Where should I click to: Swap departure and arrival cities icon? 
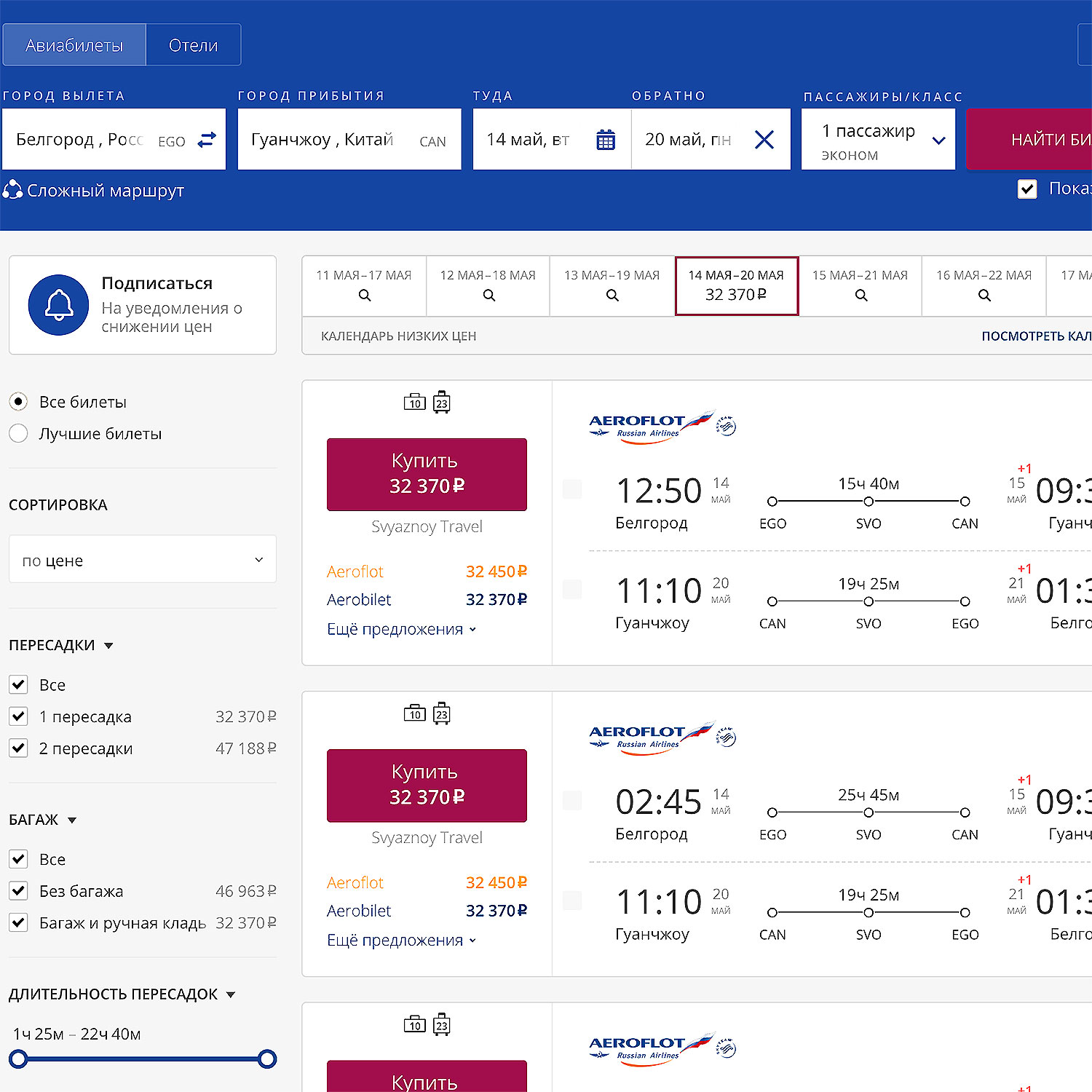(x=207, y=139)
